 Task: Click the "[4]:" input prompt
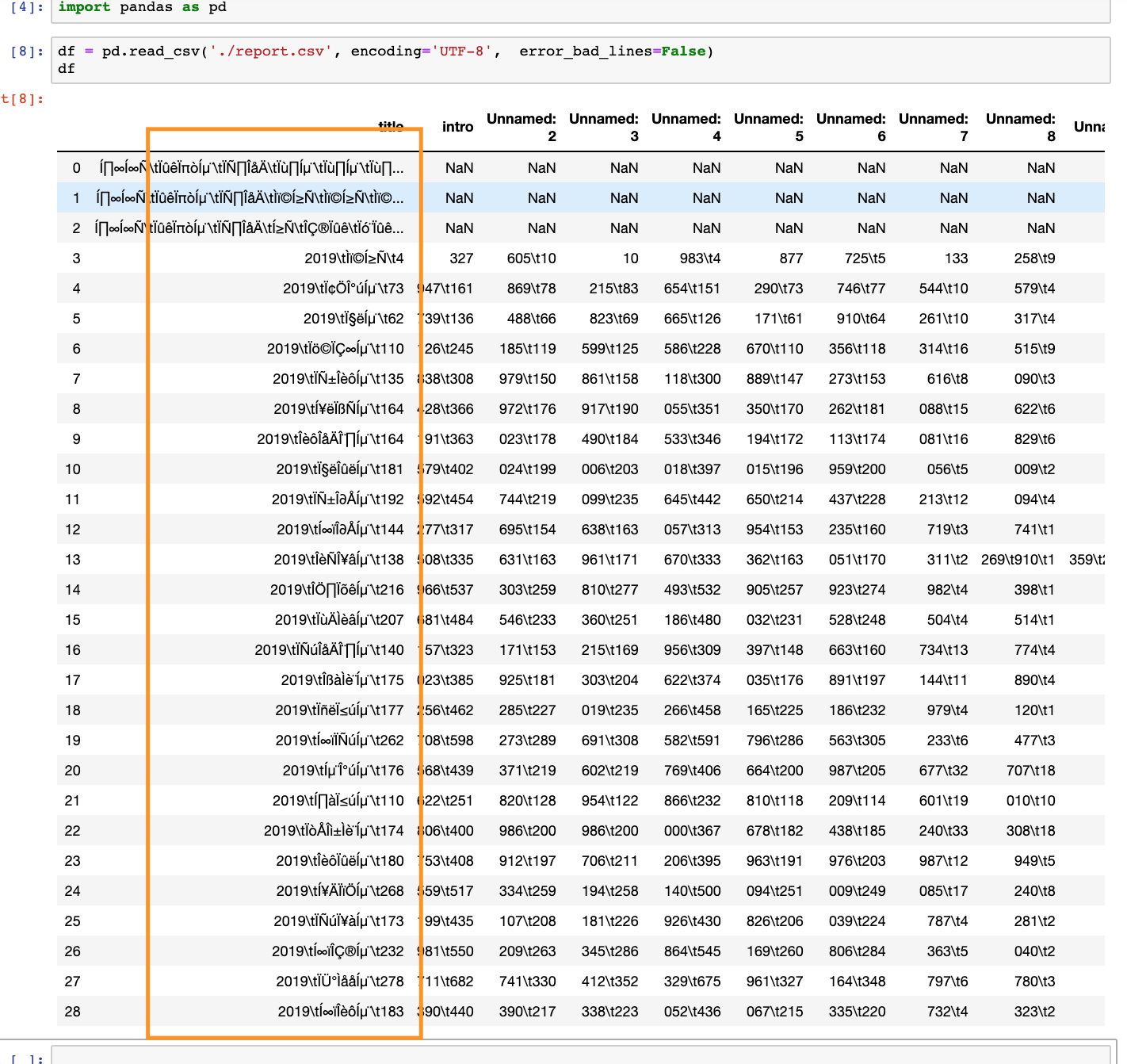(27, 7)
